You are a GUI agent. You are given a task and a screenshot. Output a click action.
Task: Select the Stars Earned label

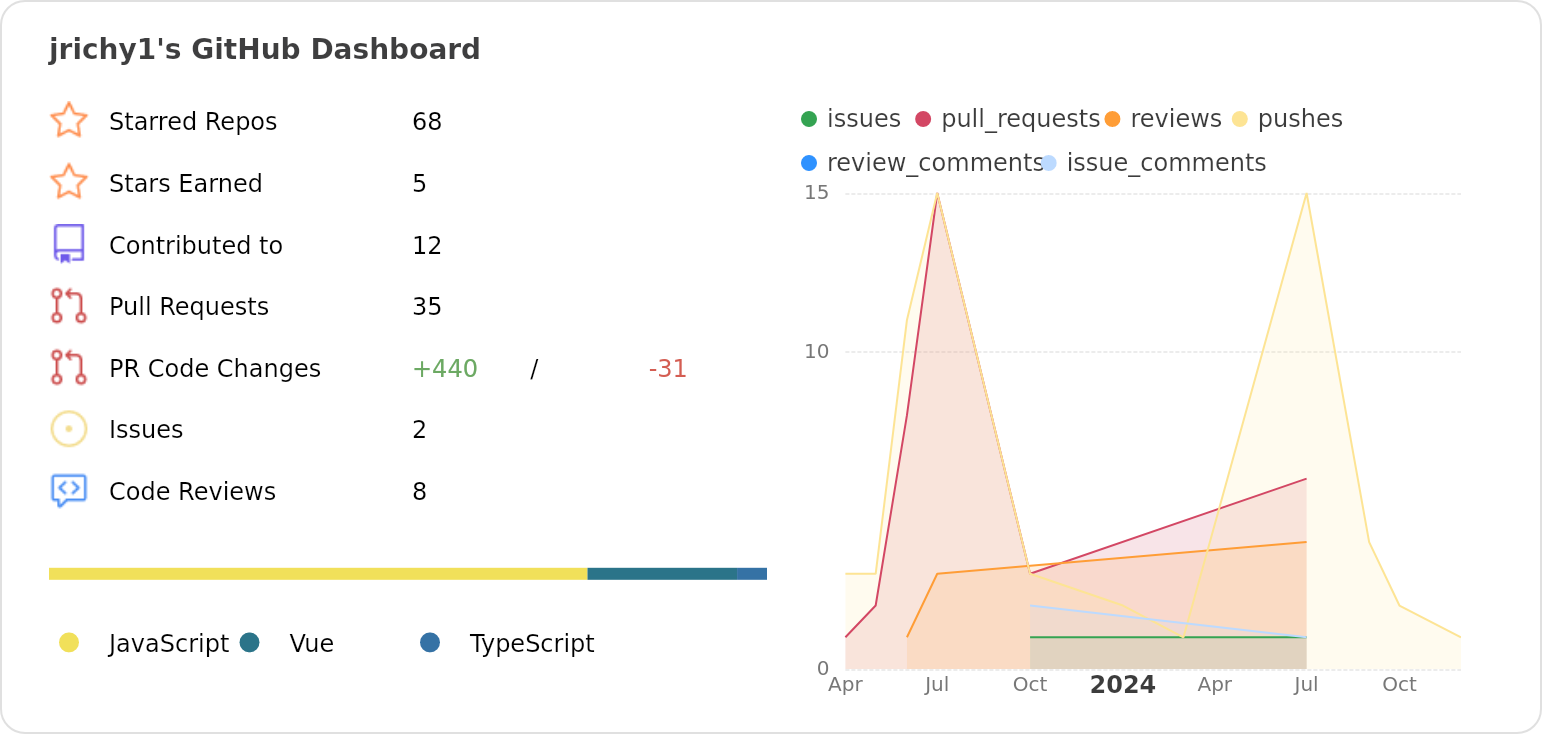tap(186, 184)
